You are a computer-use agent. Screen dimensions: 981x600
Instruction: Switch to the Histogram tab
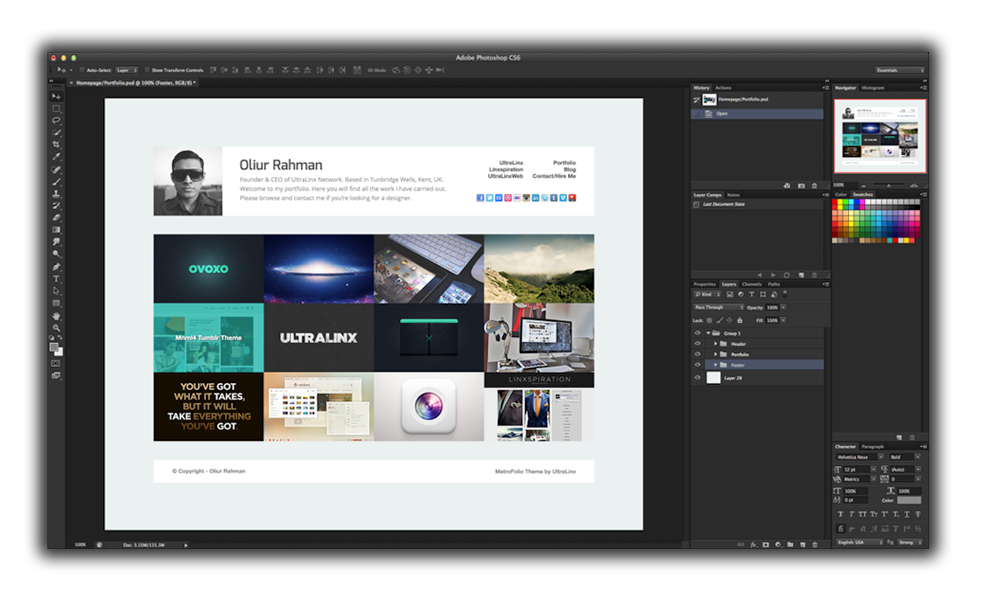pyautogui.click(x=873, y=88)
